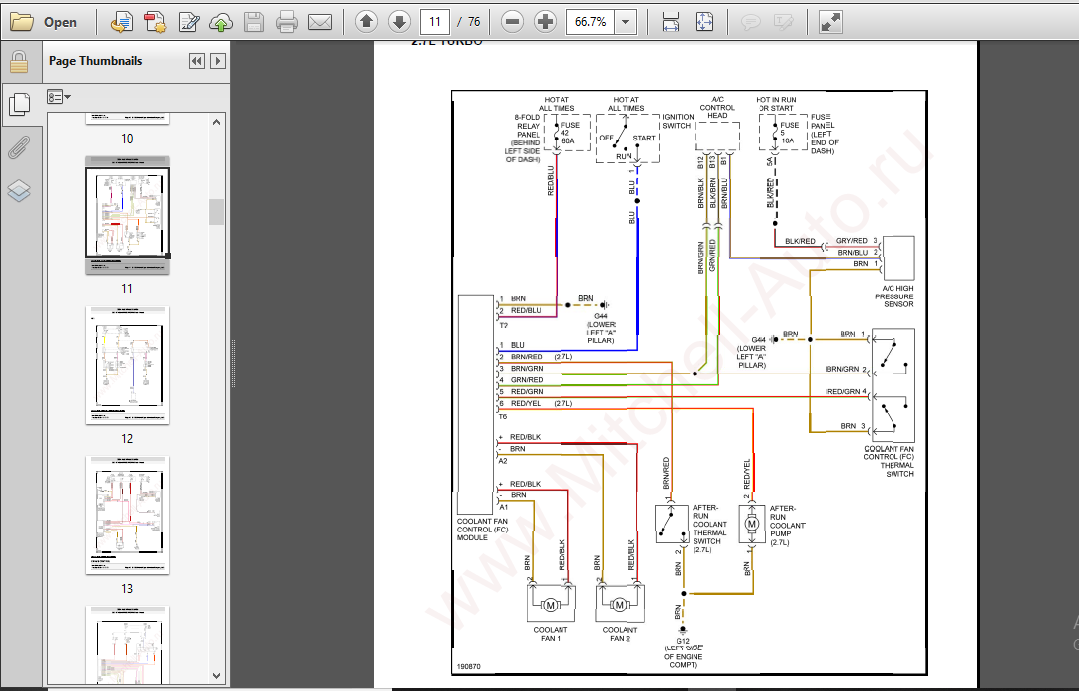Click the thumbnail panel scrollbar handle
Screen dimensions: 1079x691
click(x=217, y=212)
